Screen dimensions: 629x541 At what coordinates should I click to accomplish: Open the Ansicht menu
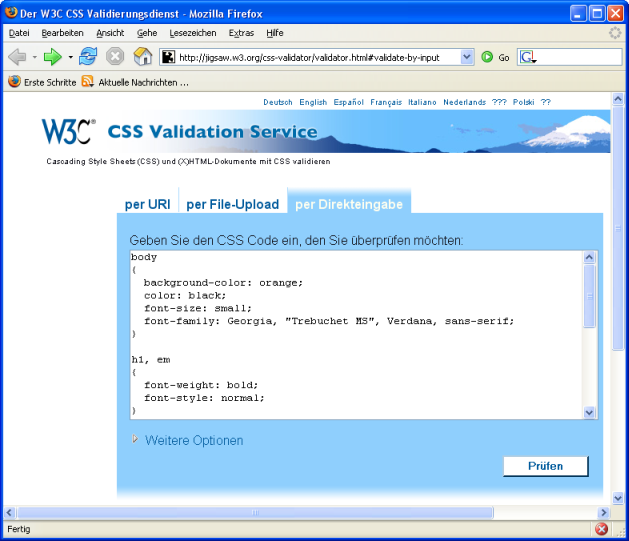tap(110, 33)
